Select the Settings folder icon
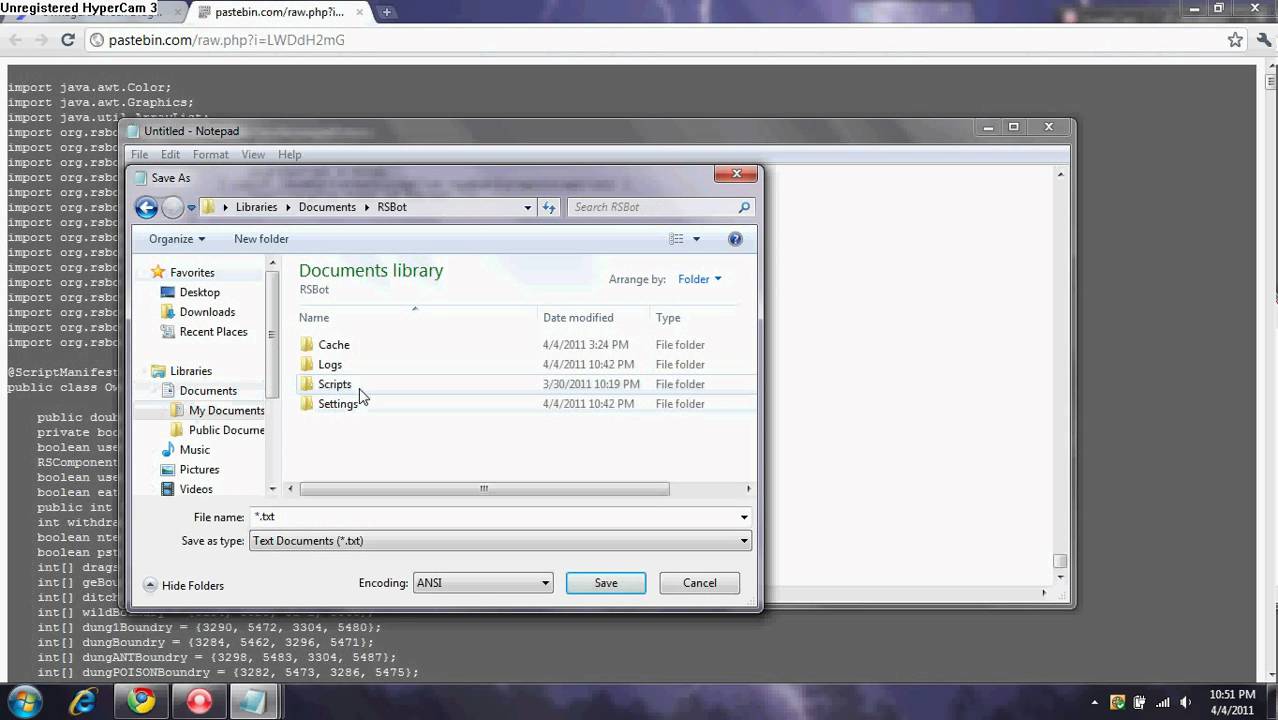 click(x=307, y=404)
